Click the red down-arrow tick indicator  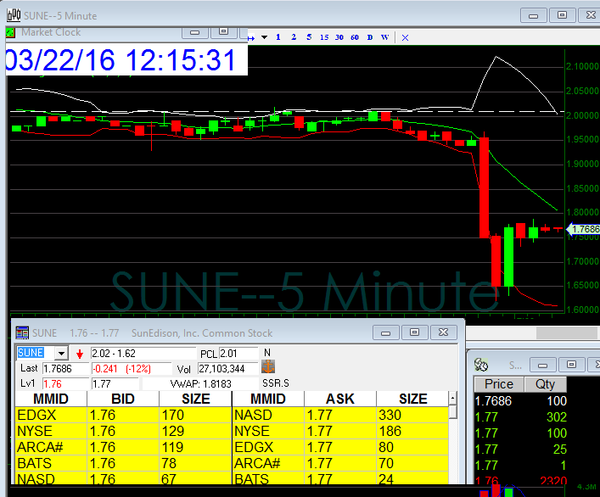tap(80, 354)
